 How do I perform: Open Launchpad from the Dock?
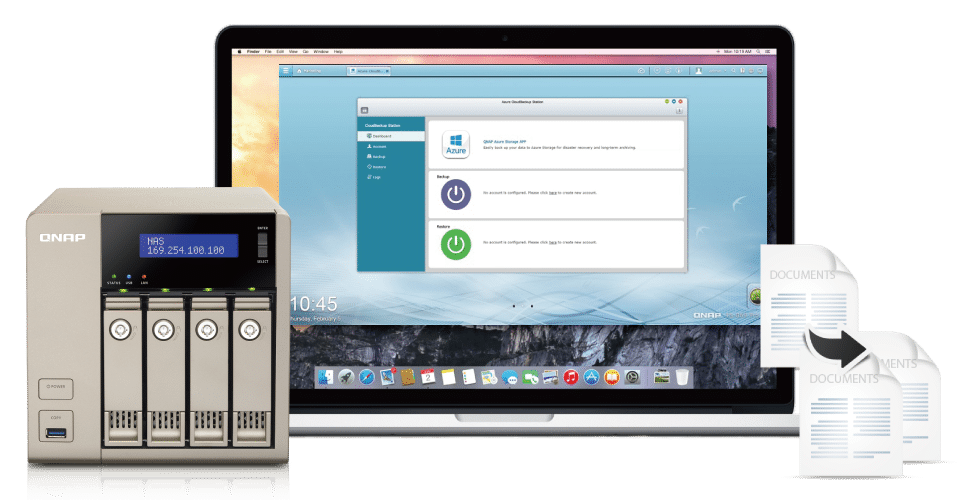pos(346,377)
